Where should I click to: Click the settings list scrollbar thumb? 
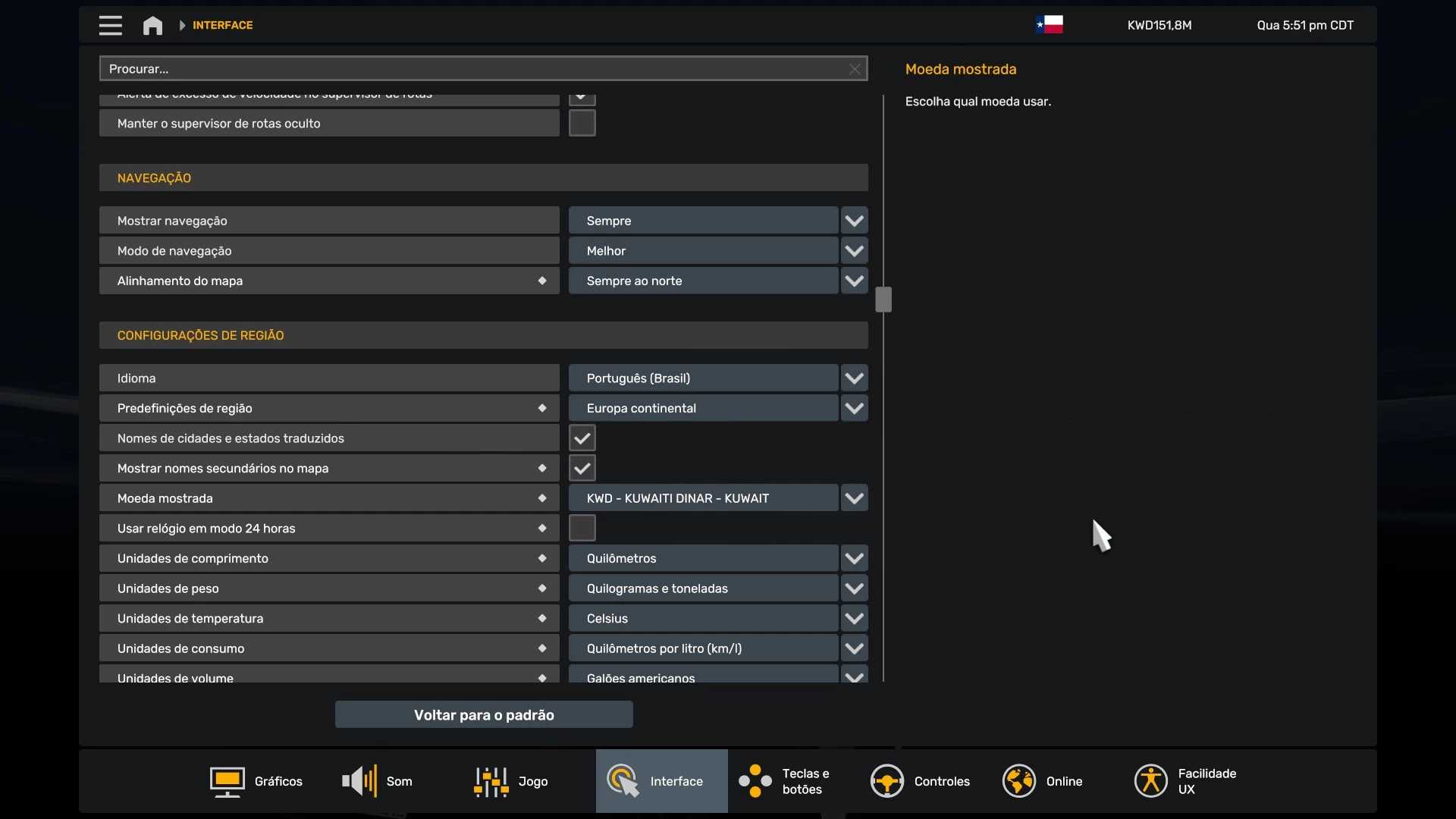pos(883,299)
